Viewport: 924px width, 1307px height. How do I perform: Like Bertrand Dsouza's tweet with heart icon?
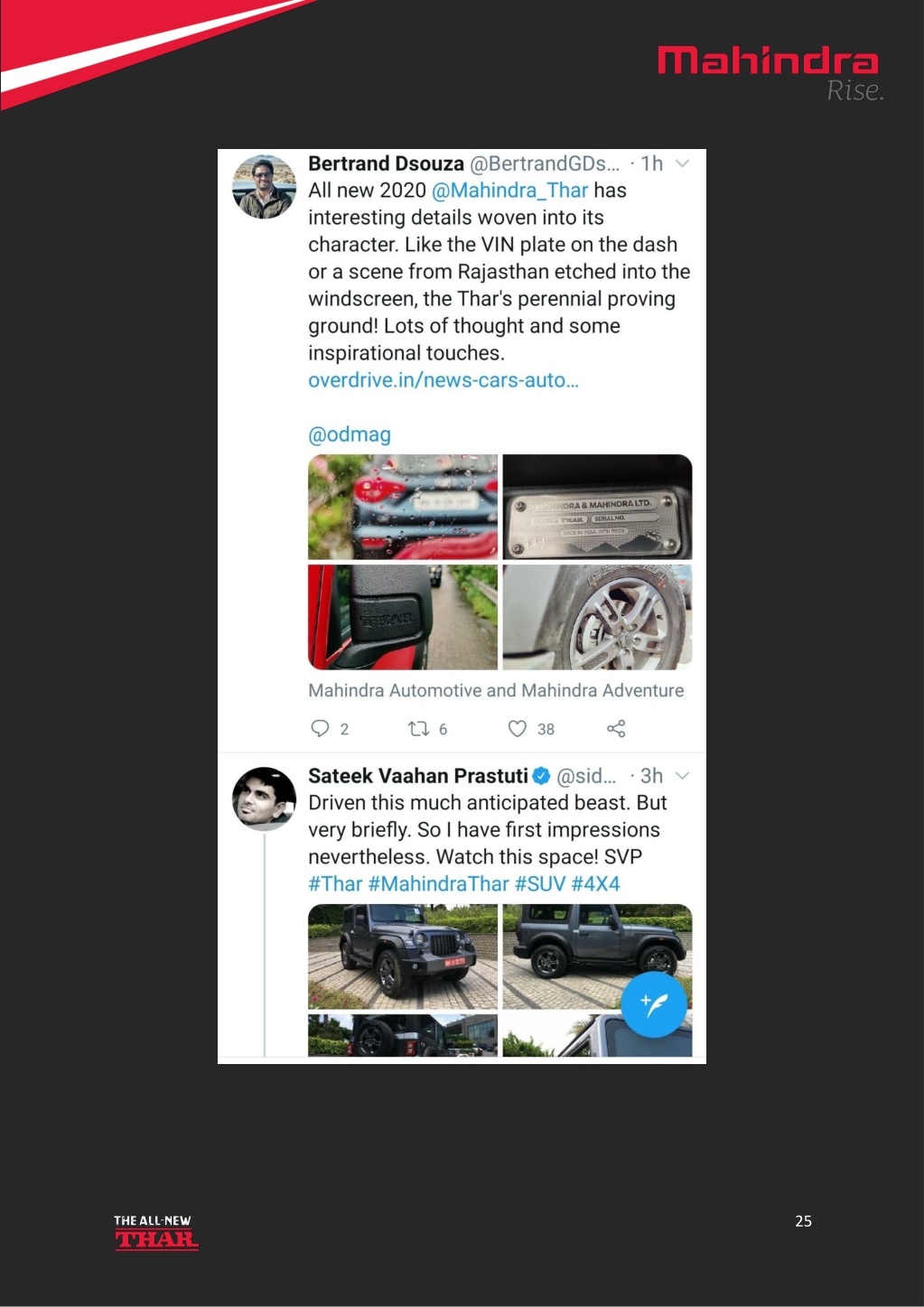coord(517,728)
